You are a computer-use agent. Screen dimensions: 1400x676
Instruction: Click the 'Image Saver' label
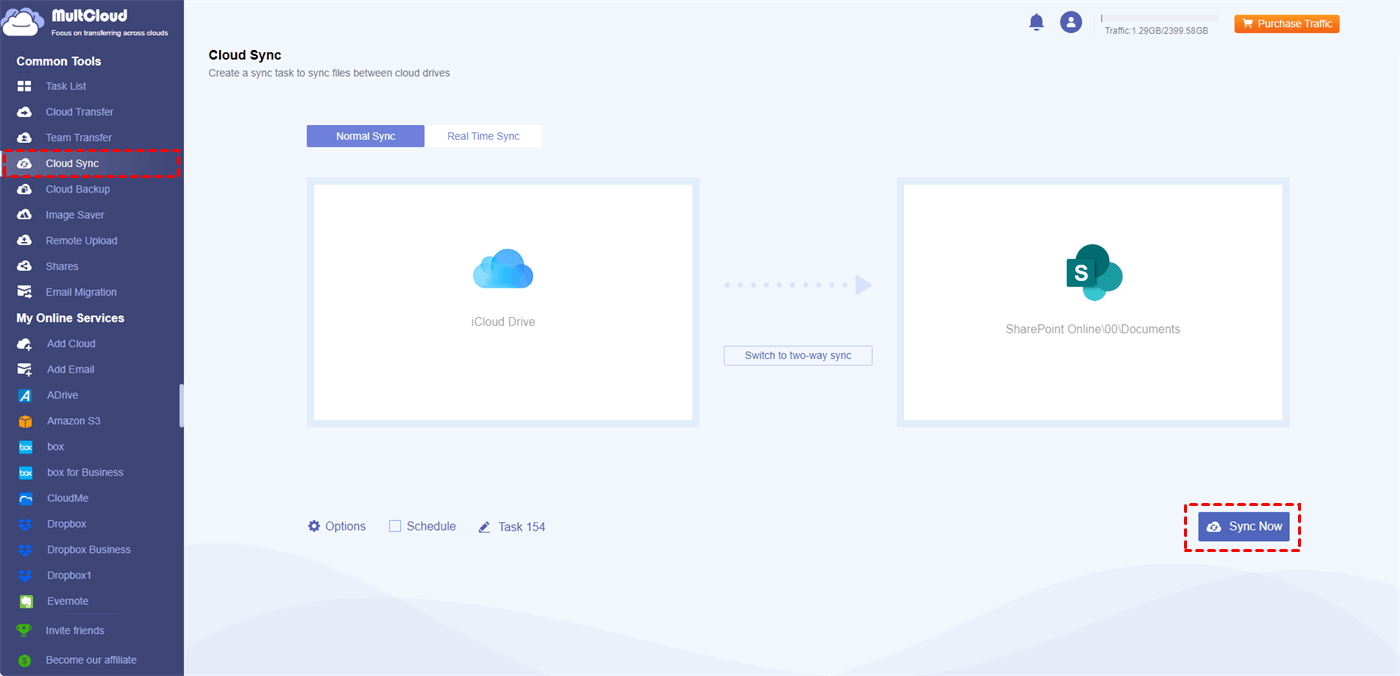pos(75,215)
